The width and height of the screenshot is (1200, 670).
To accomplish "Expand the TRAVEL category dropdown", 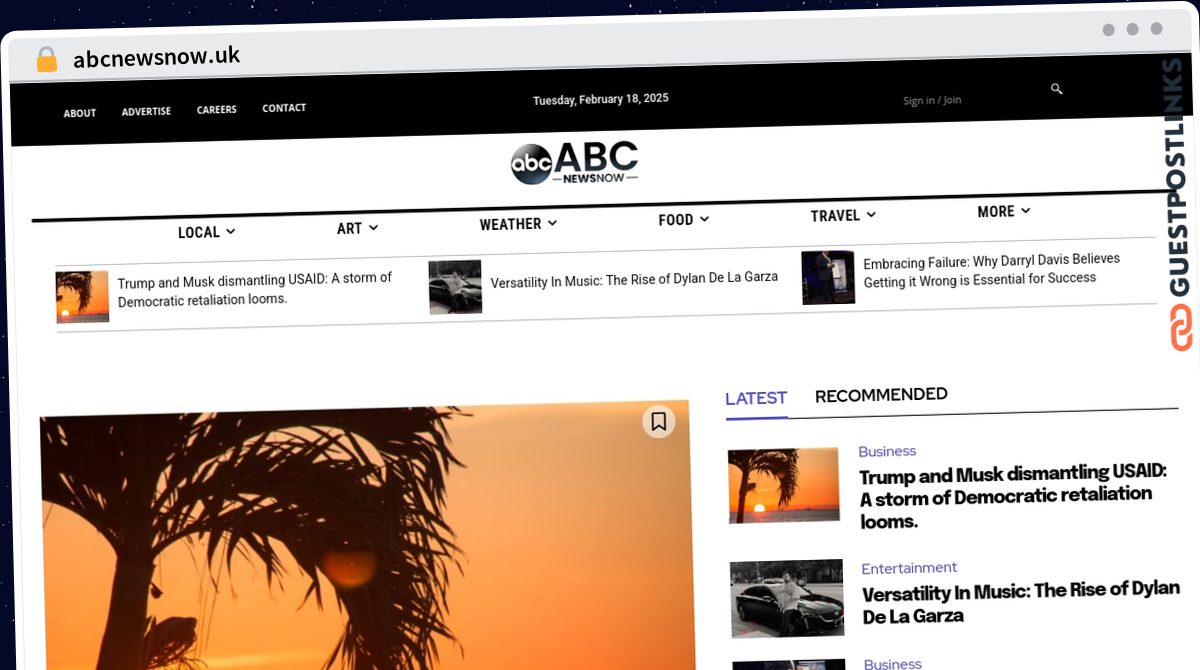I will coord(841,215).
